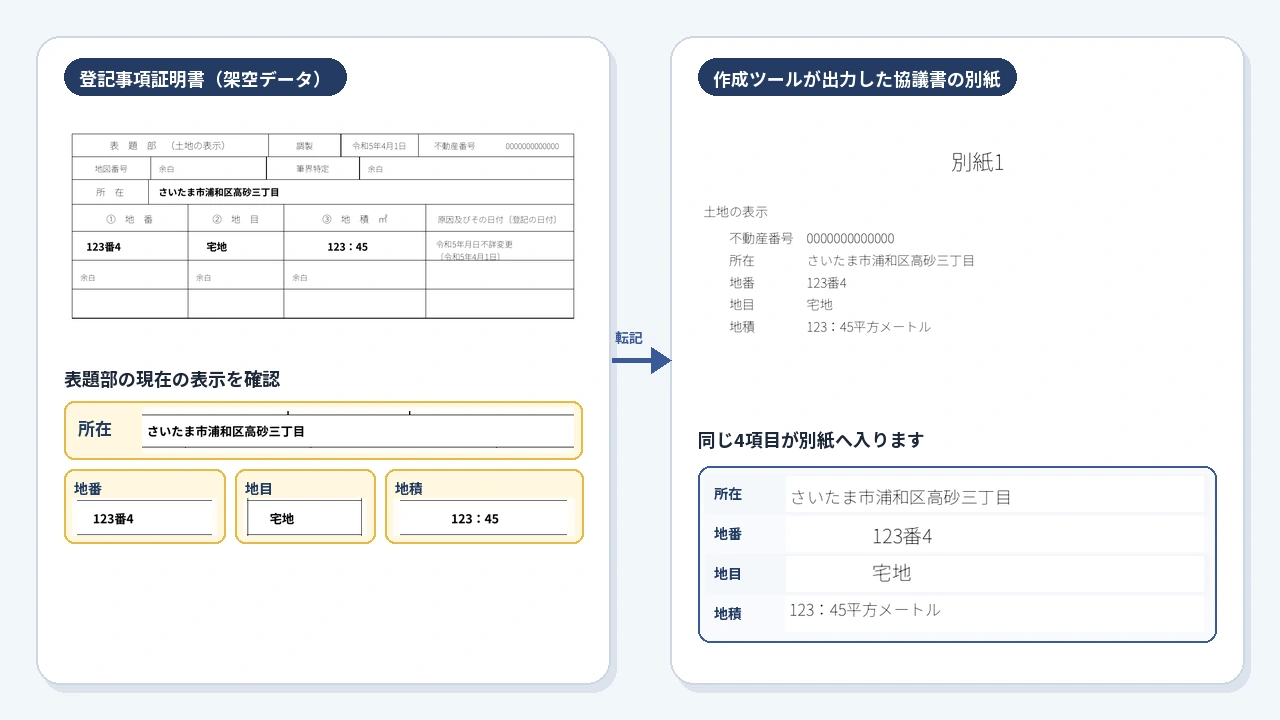The image size is (1280, 720).
Task: Click 地番 label in 別紙1 list
Action: [x=742, y=282]
